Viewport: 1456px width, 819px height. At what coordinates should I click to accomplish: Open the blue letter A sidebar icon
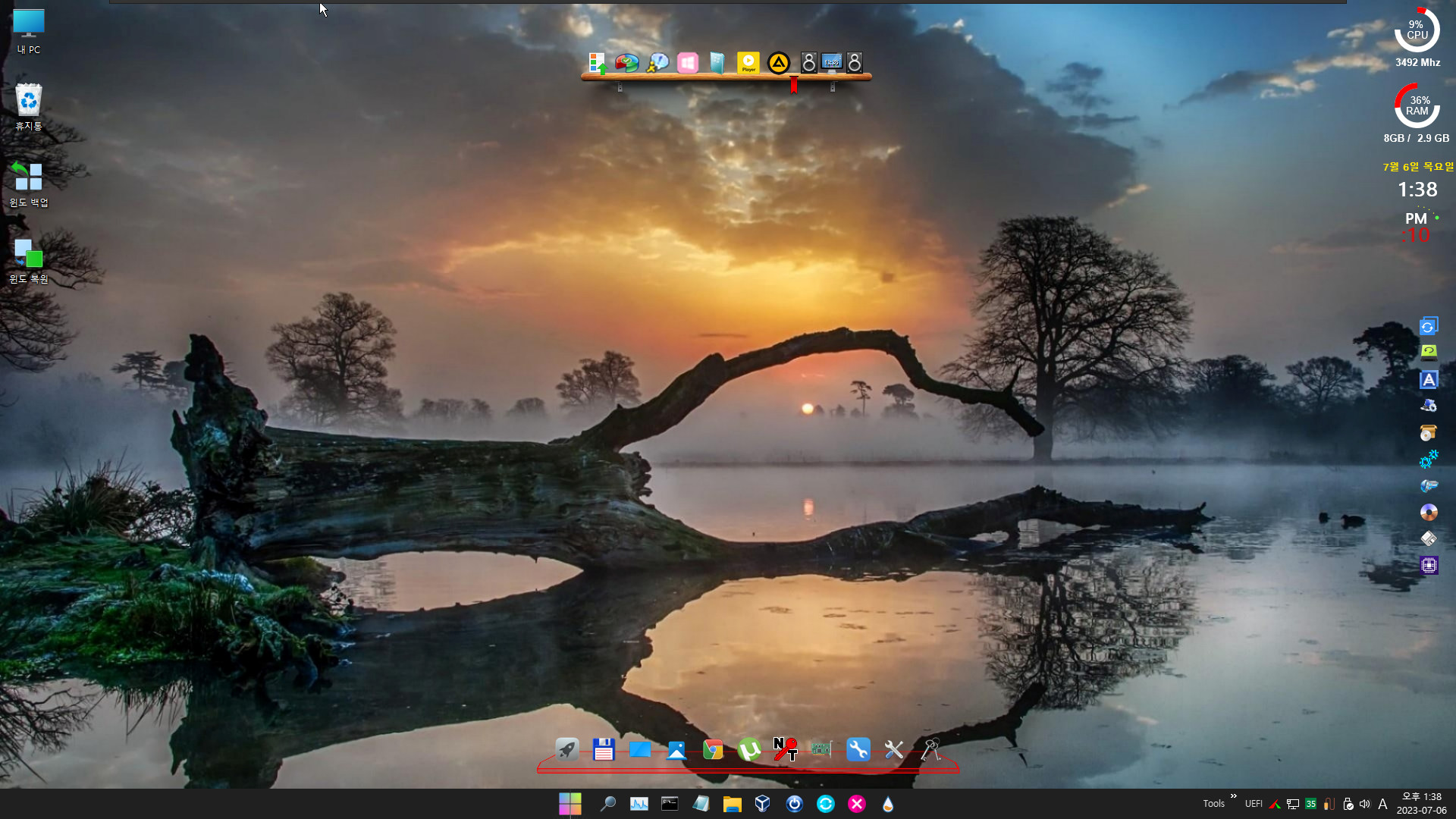1429,380
